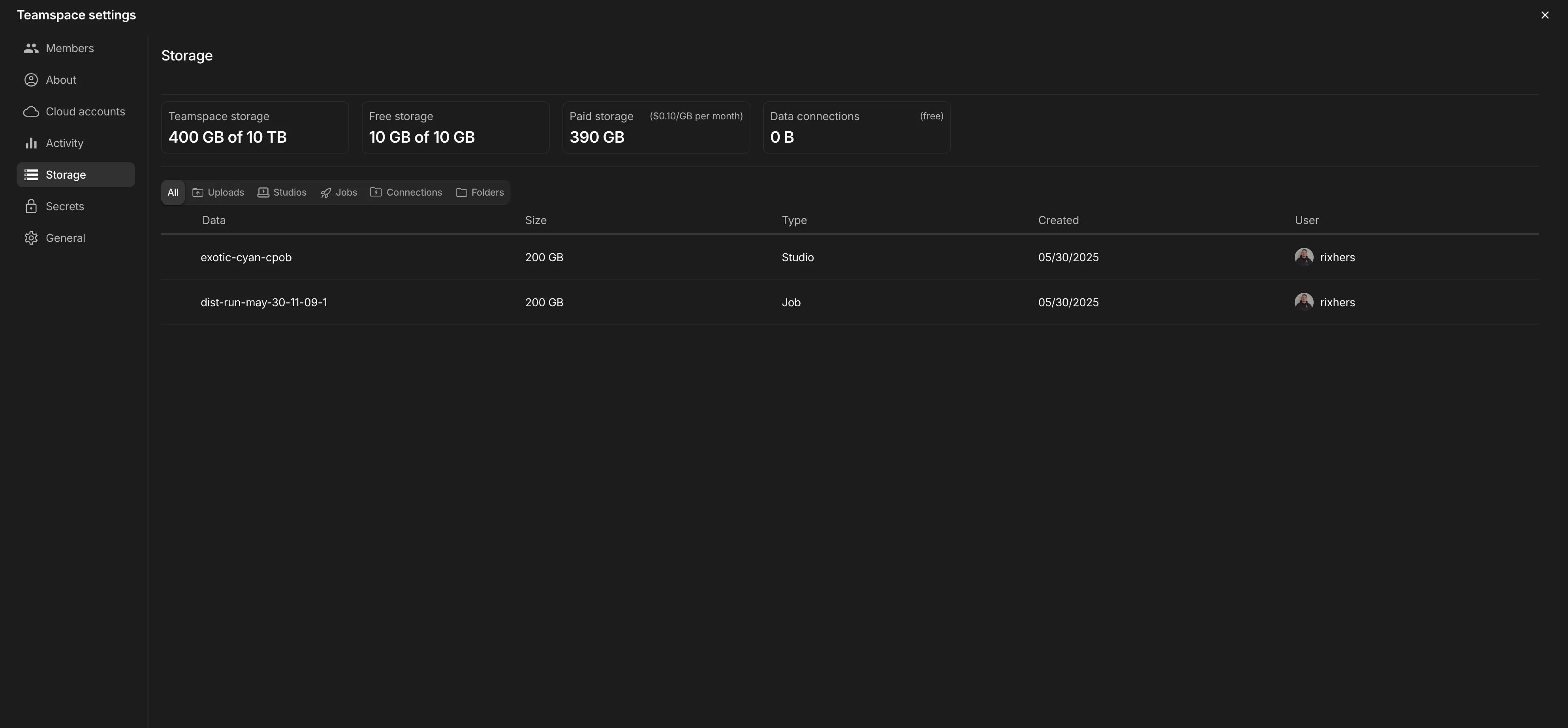This screenshot has width=1568, height=728.
Task: Click the Folders folder icon
Action: 461,192
